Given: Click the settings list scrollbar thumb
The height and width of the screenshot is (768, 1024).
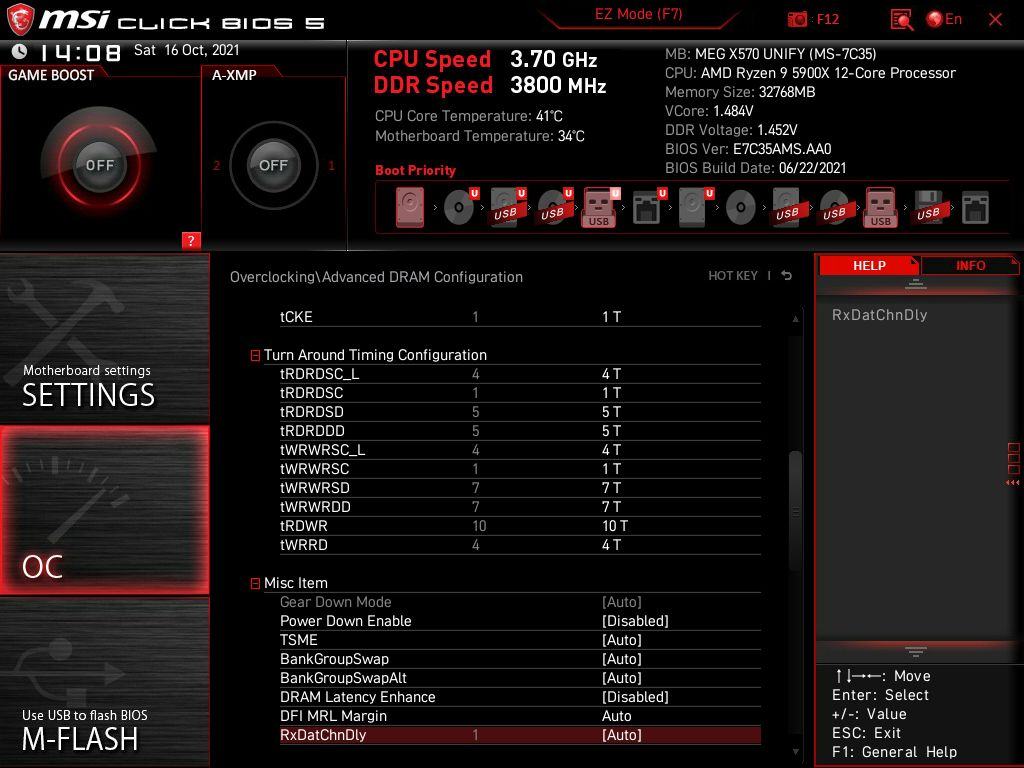Looking at the screenshot, I should 795,509.
